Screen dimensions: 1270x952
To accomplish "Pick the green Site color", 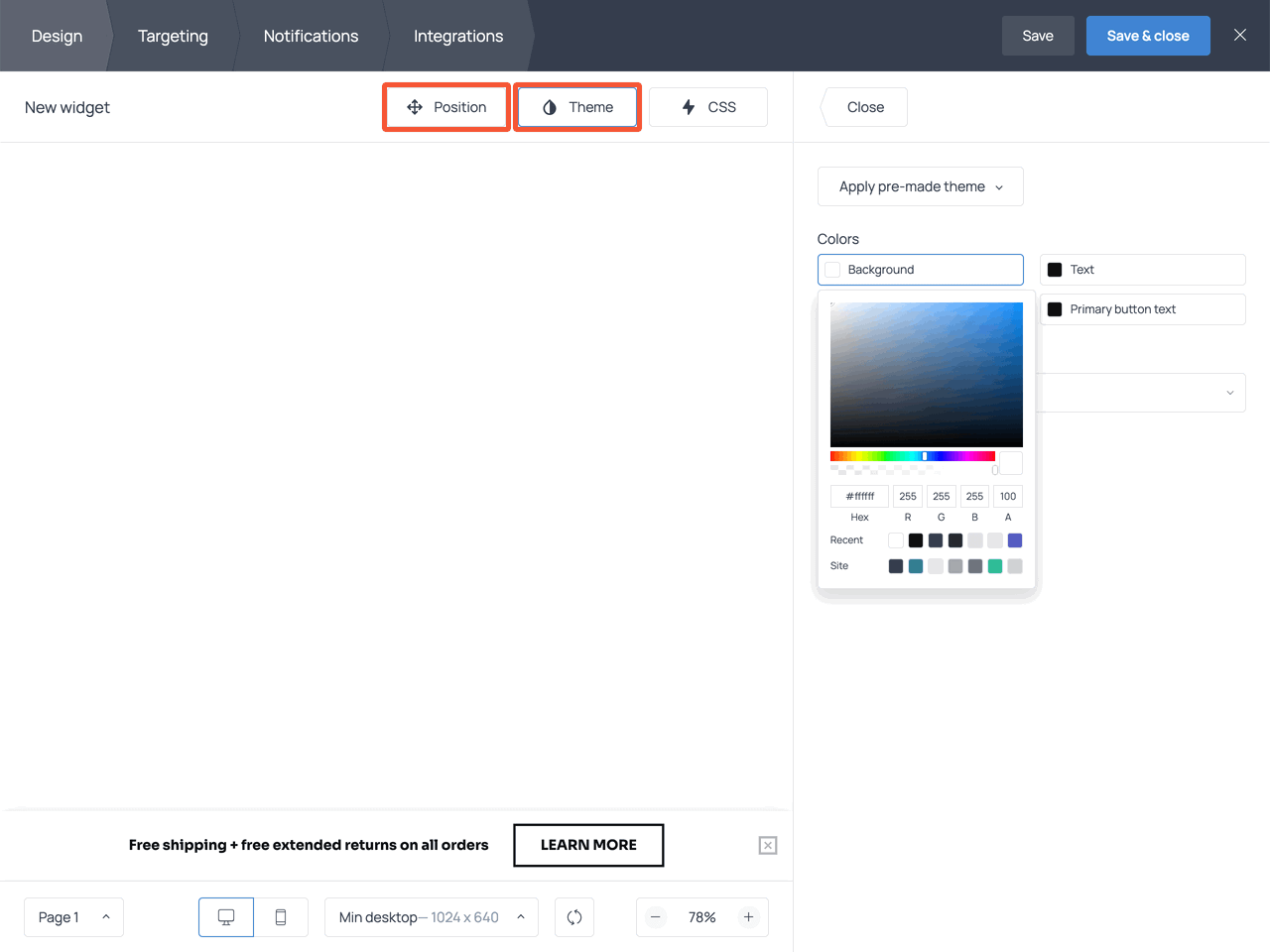I will click(x=994, y=565).
